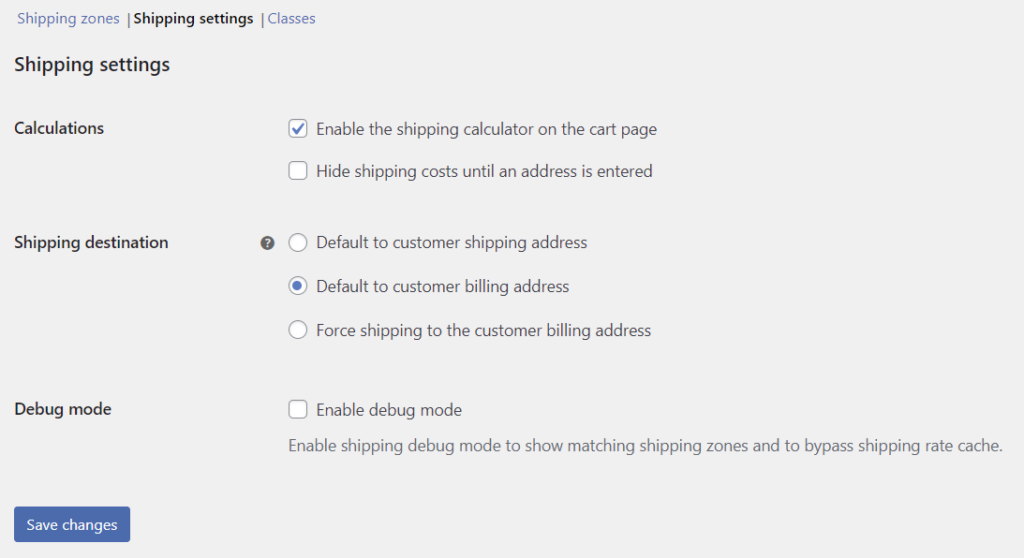Viewport: 1024px width, 558px height.
Task: Select Default to customer shipping address radio
Action: (298, 242)
